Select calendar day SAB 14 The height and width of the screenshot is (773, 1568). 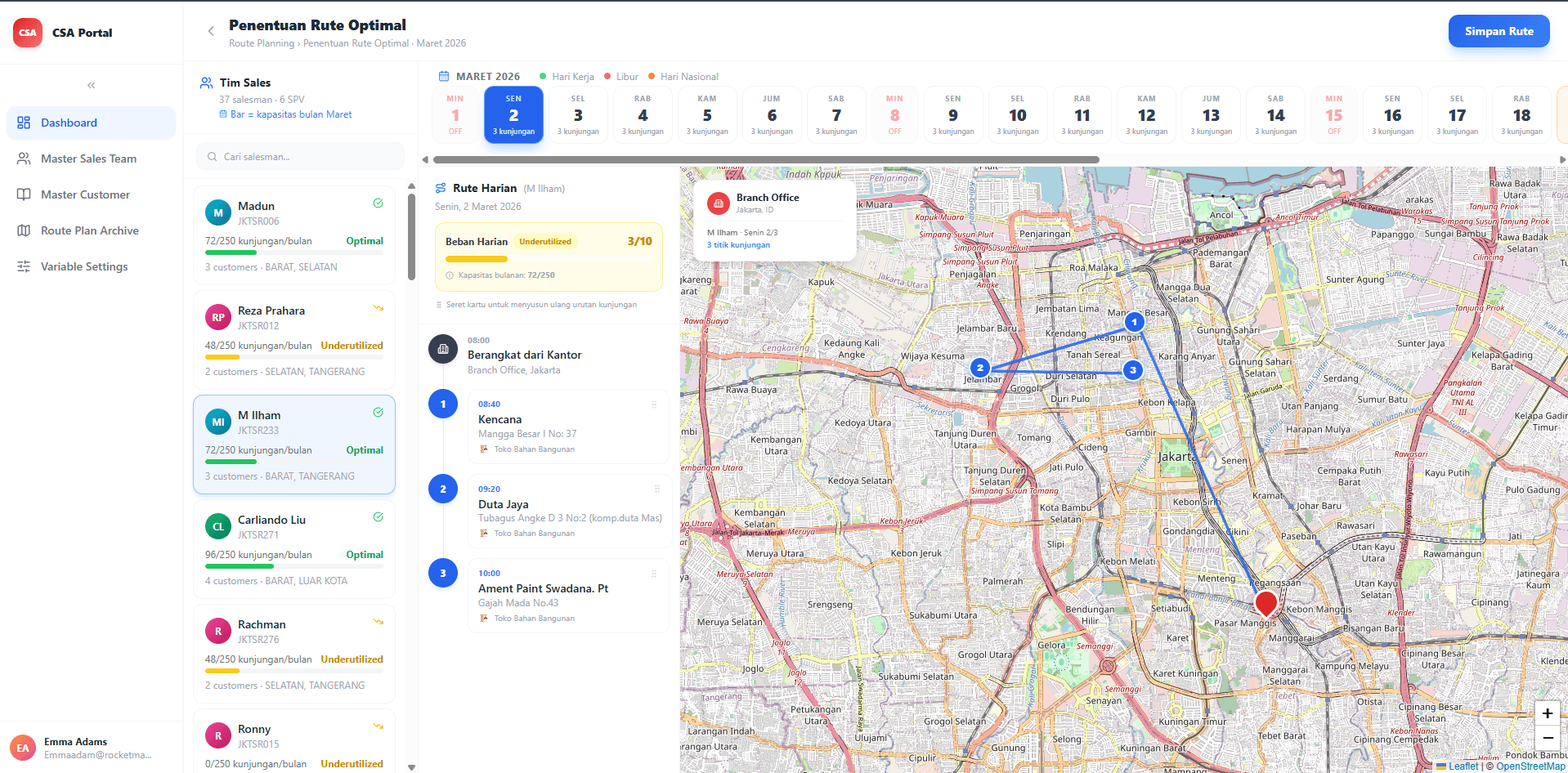tap(1275, 114)
